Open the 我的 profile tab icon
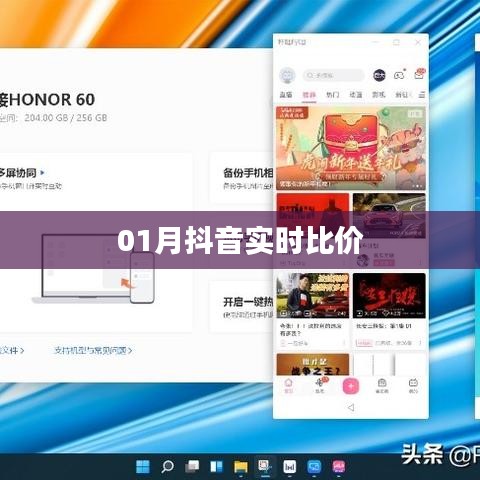Viewport: 480px width, 480px height. click(x=413, y=386)
